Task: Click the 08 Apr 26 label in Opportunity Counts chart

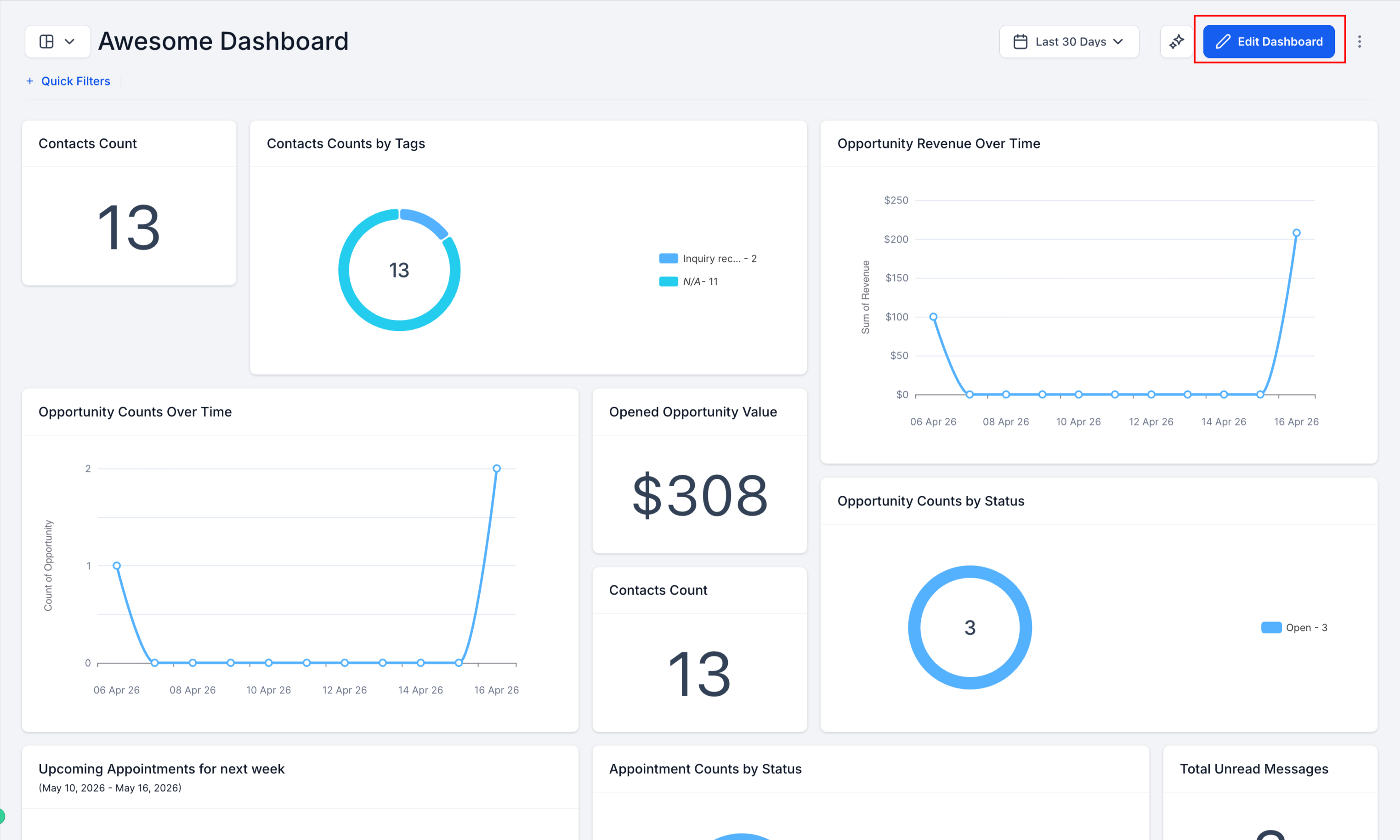Action: (193, 690)
